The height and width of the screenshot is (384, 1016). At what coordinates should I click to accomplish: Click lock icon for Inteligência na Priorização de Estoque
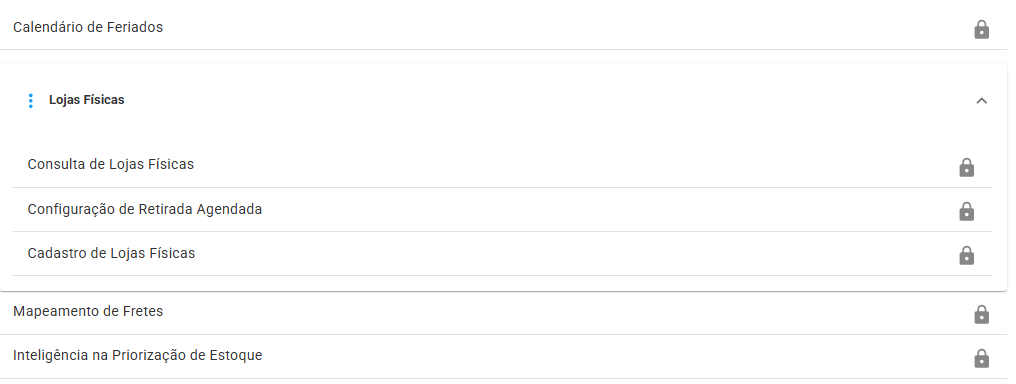pyautogui.click(x=982, y=358)
